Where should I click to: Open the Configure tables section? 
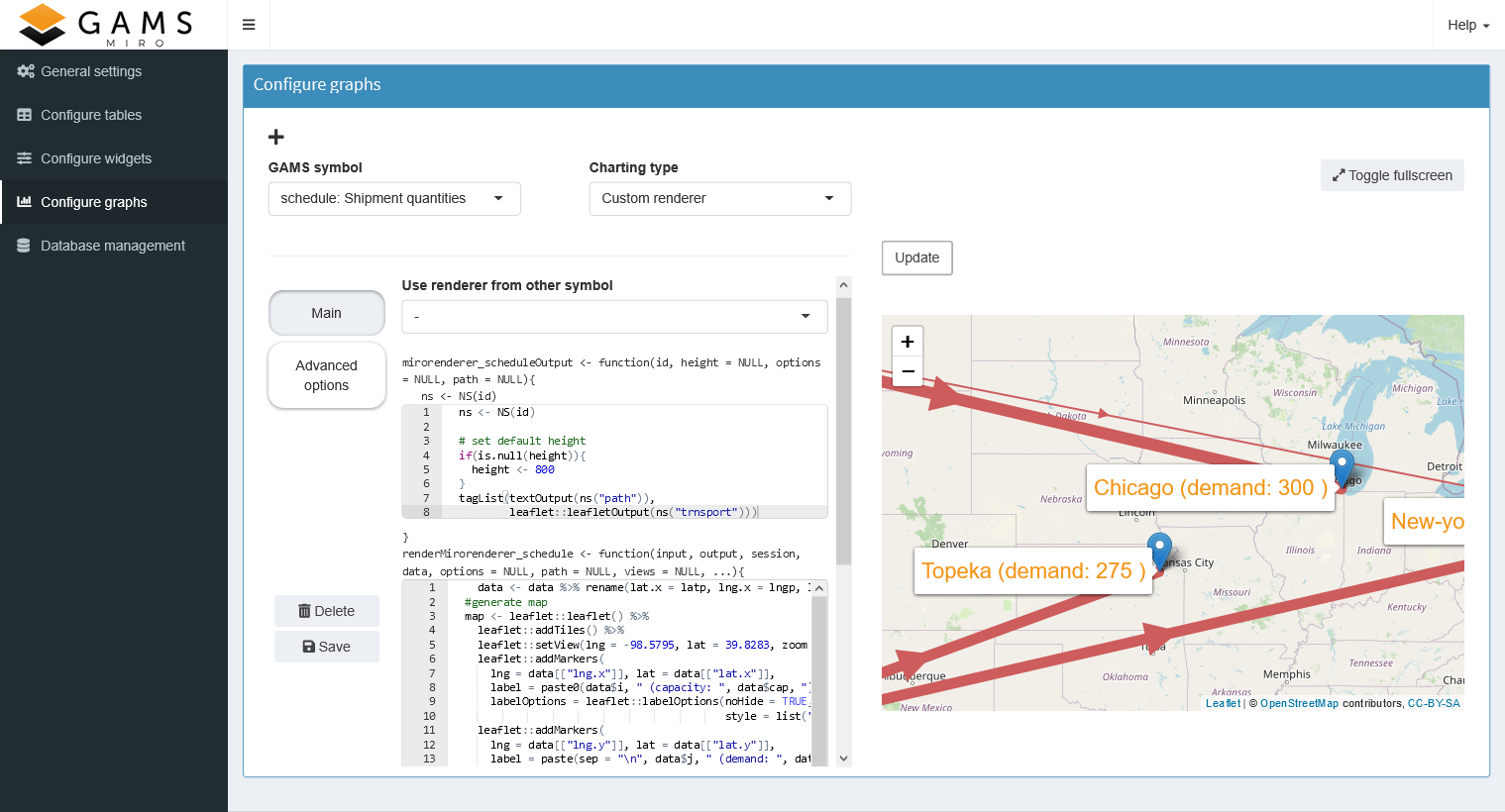tap(92, 115)
